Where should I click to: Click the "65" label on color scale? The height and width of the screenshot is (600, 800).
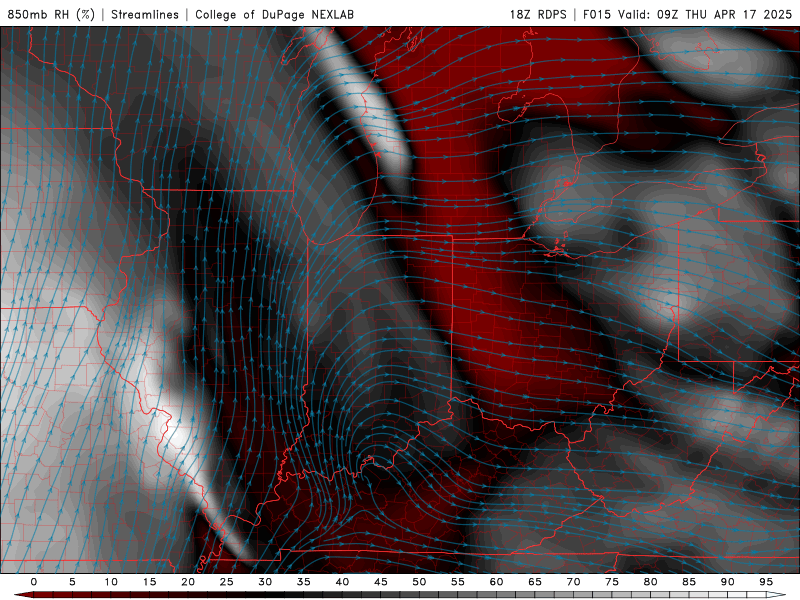click(535, 582)
